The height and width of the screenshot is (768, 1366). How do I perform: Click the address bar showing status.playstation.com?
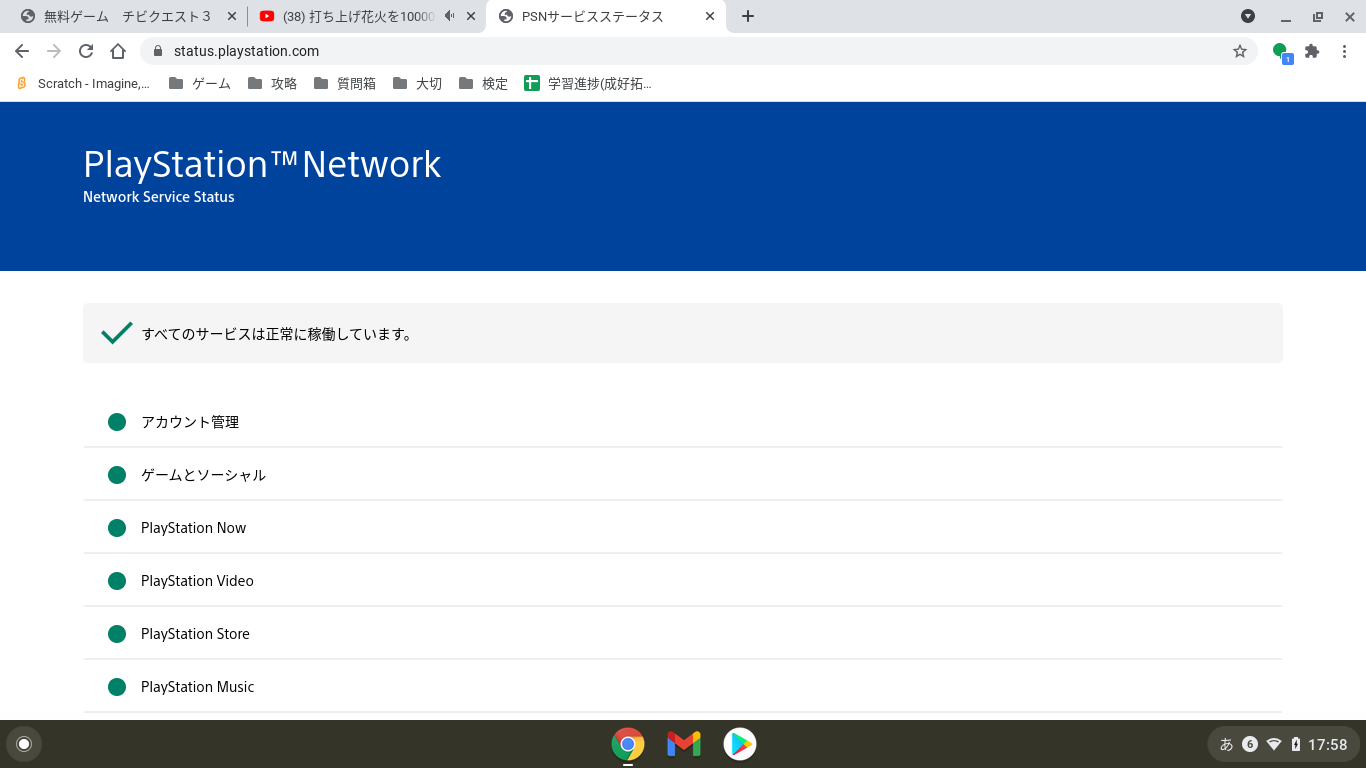[x=698, y=51]
